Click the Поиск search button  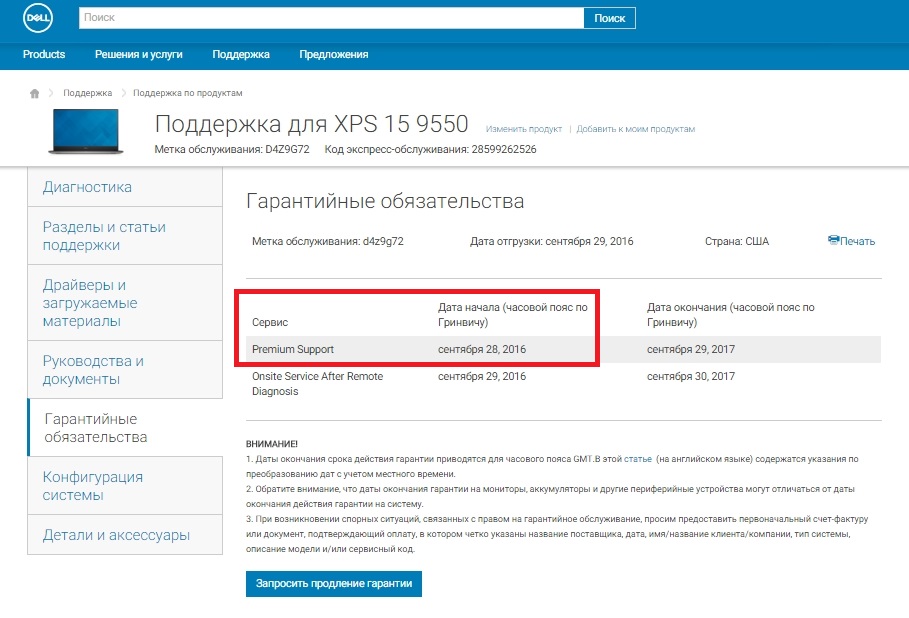[609, 18]
